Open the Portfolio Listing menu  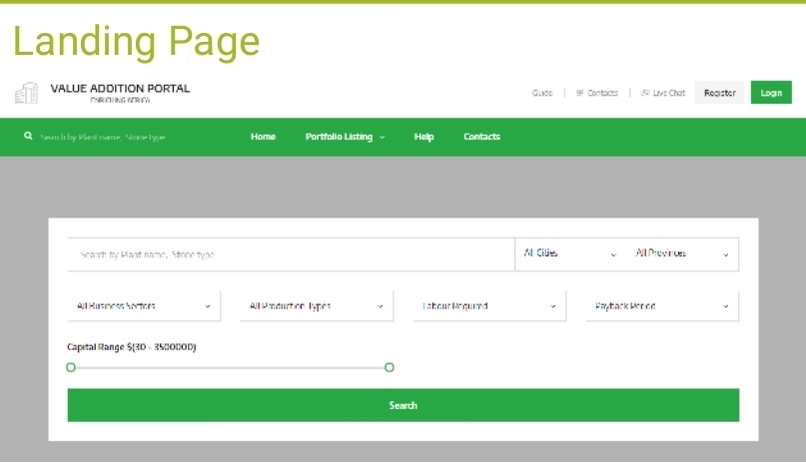339,137
